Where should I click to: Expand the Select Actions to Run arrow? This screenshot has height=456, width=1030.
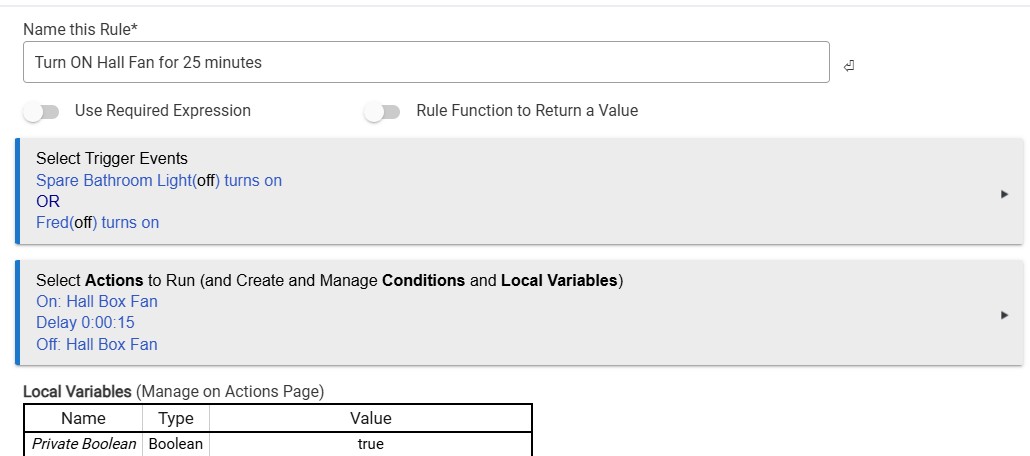1004,315
